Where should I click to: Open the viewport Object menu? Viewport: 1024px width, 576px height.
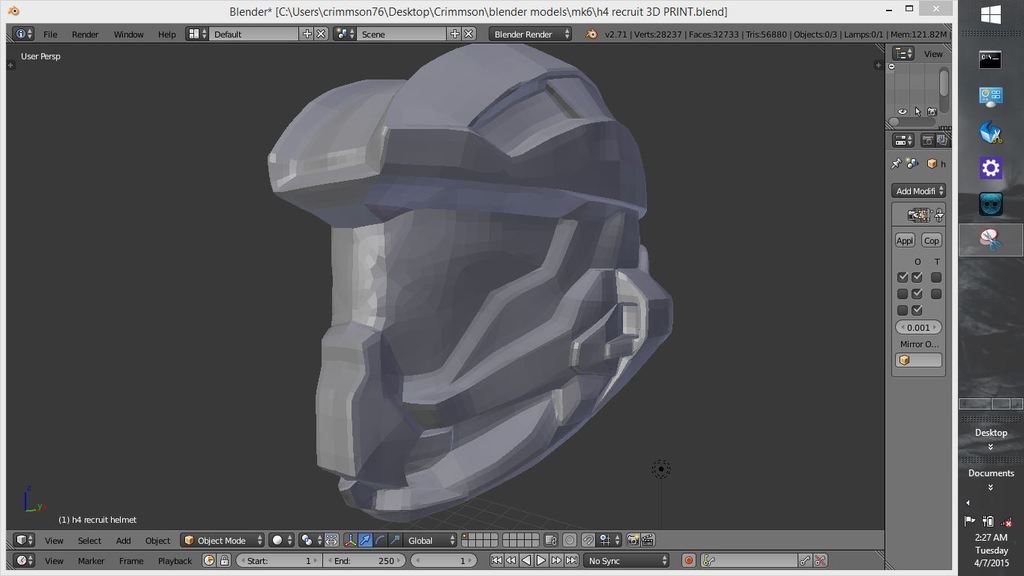(x=157, y=540)
